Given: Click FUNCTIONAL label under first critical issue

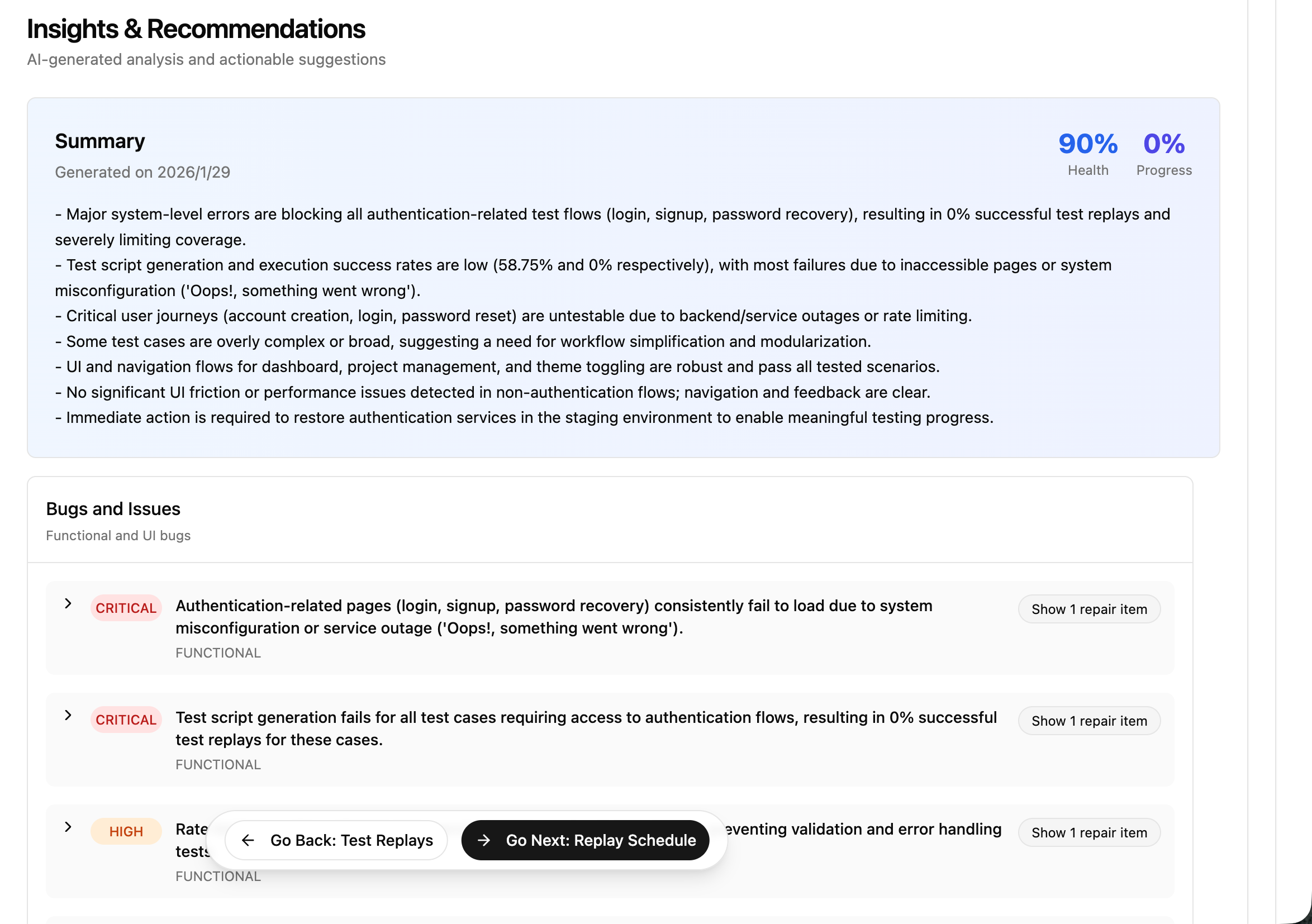Looking at the screenshot, I should (218, 652).
